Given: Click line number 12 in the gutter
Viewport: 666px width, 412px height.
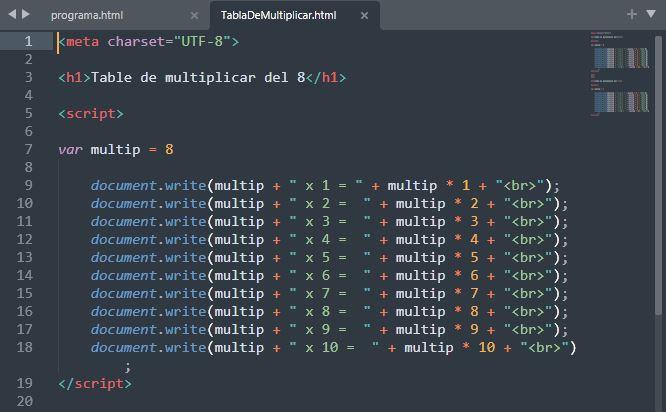Looking at the screenshot, I should point(25,239).
